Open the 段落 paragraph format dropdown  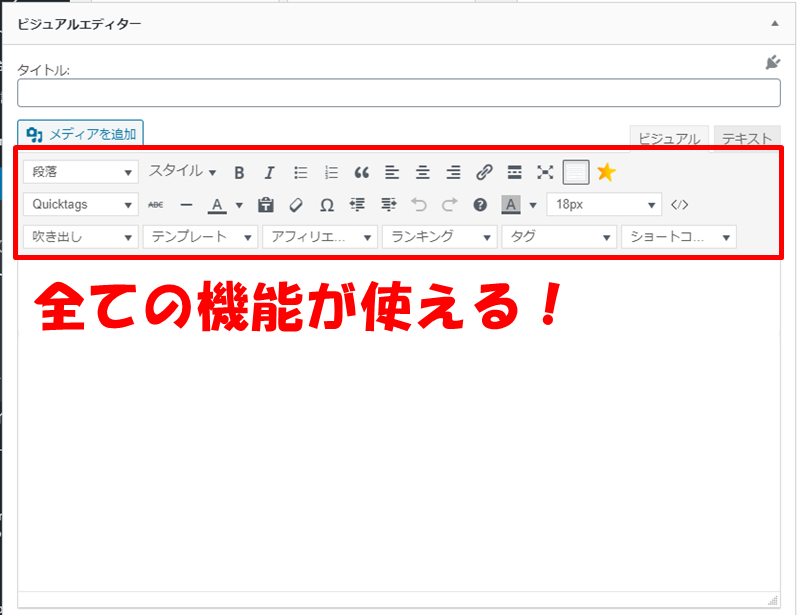(x=80, y=172)
